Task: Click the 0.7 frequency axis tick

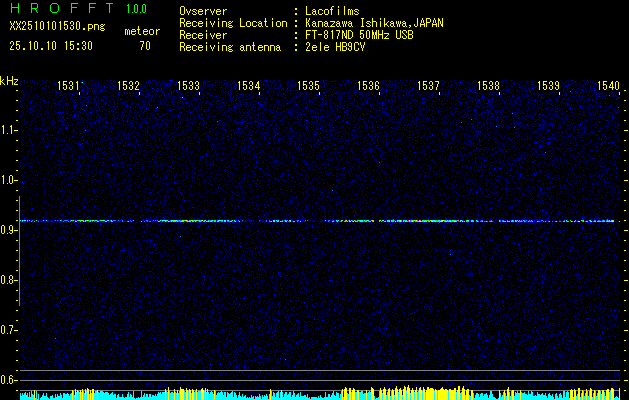Action: click(9, 330)
